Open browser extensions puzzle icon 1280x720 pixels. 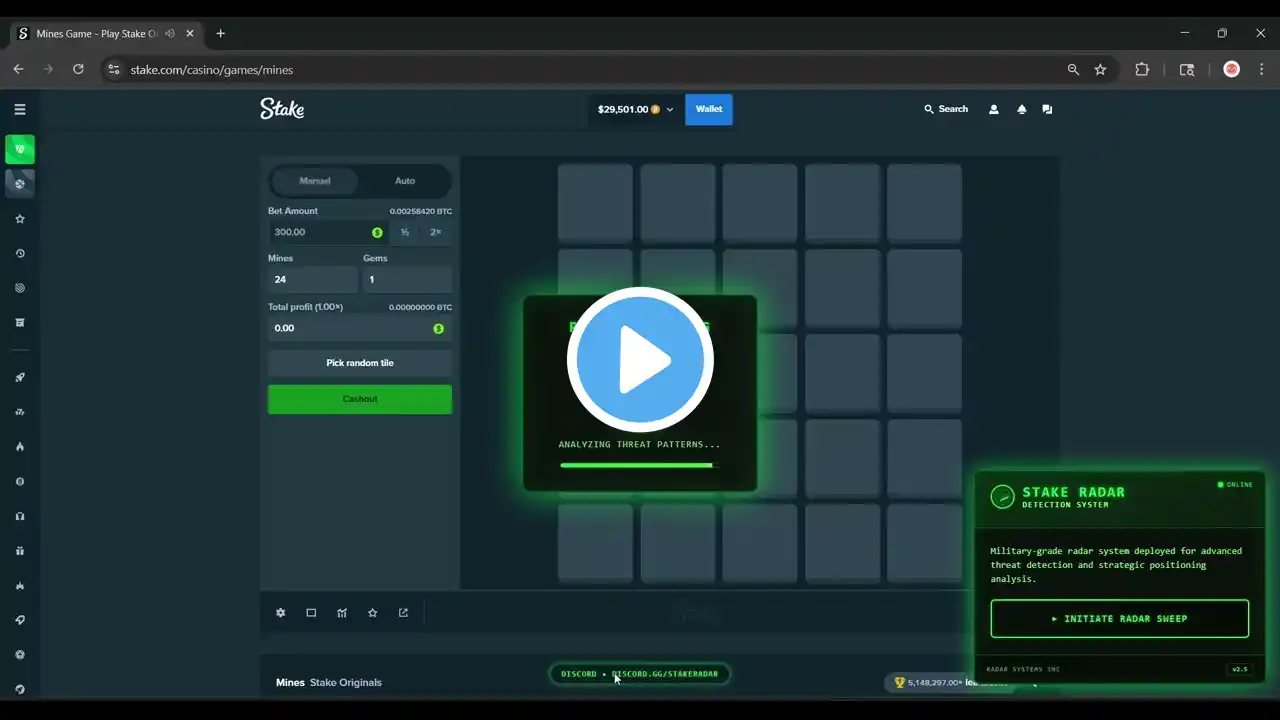(x=1142, y=70)
